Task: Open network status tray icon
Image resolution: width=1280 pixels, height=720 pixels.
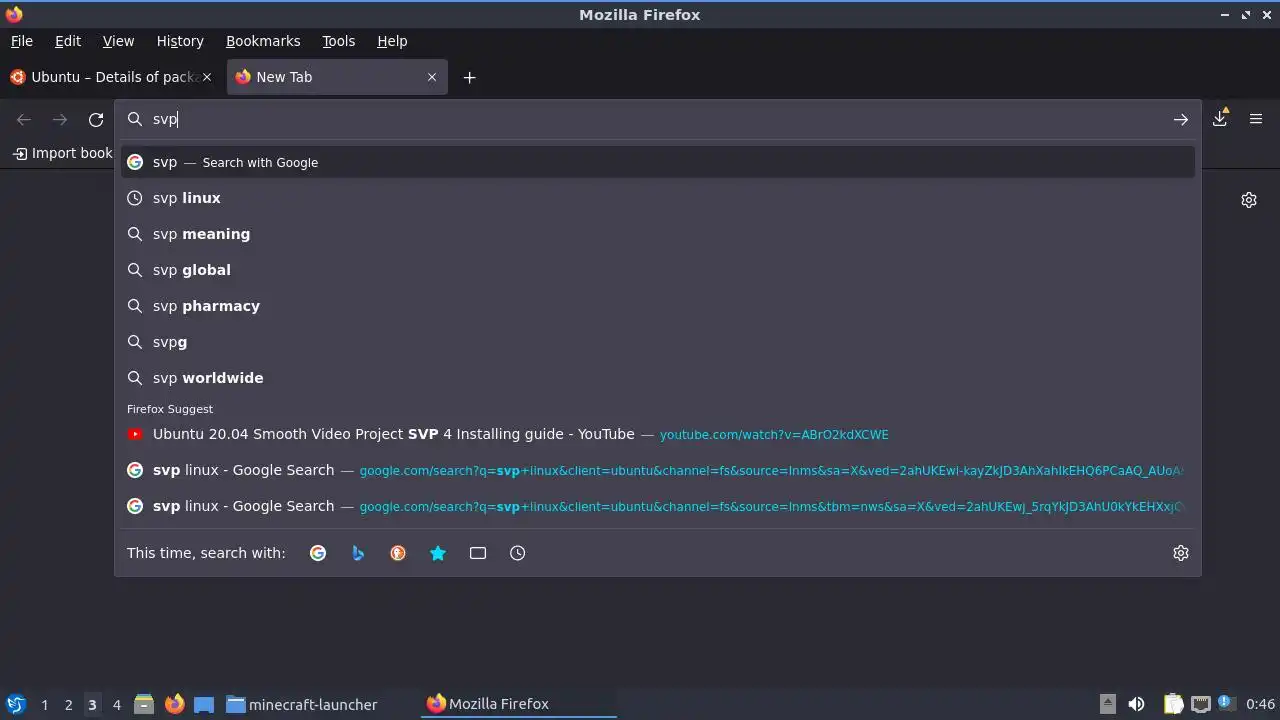Action: point(1201,704)
